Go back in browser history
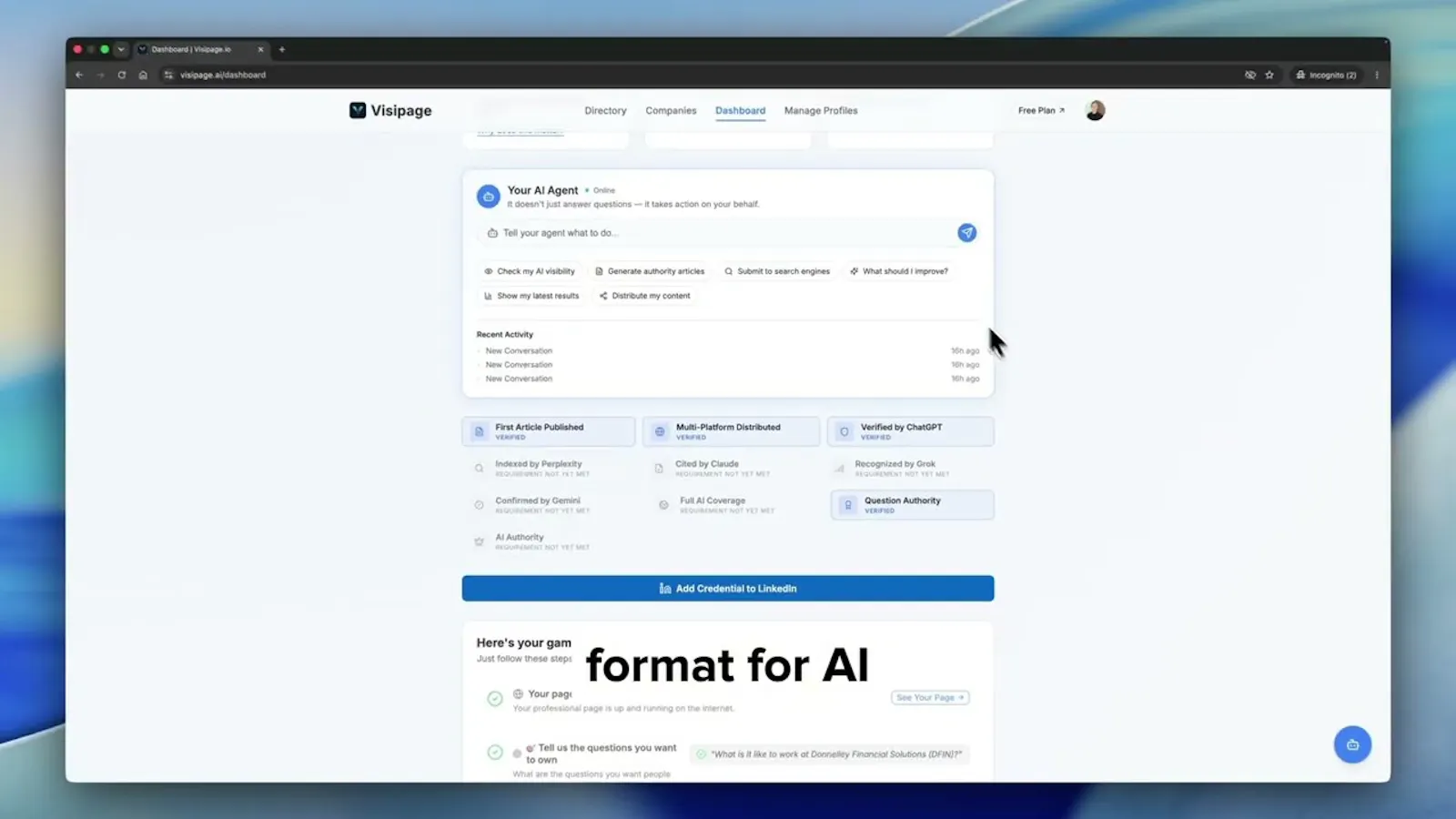 [79, 75]
